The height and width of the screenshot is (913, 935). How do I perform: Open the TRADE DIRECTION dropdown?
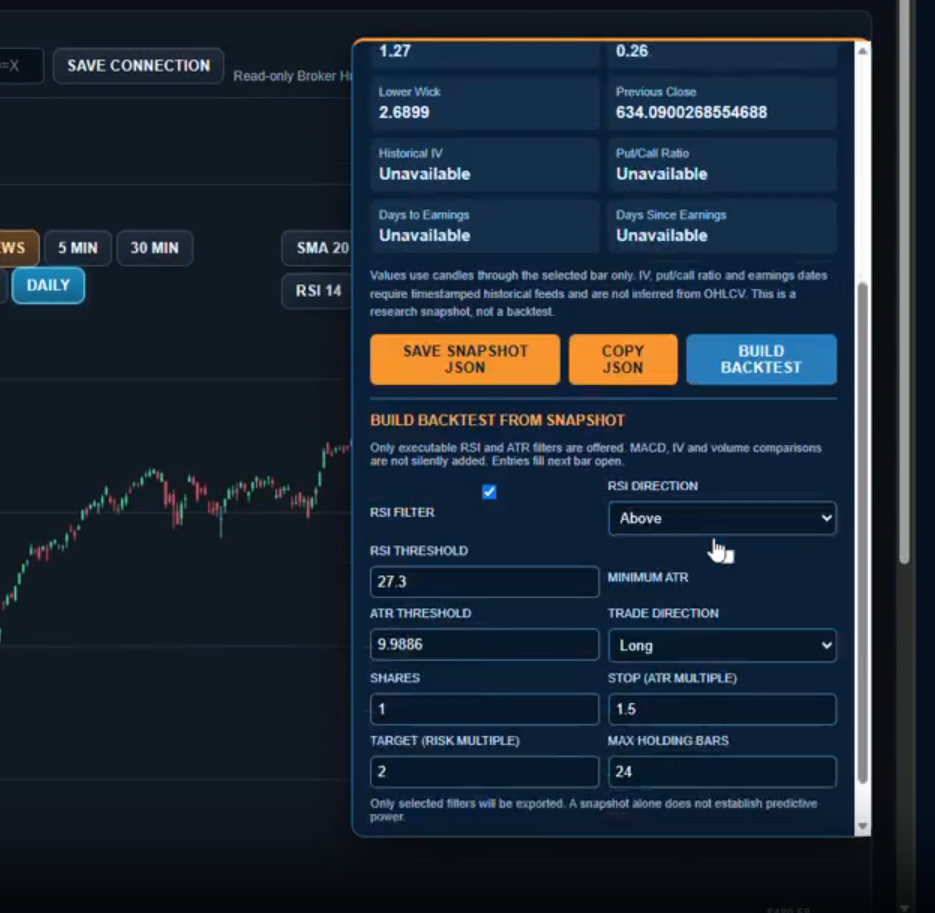(722, 645)
